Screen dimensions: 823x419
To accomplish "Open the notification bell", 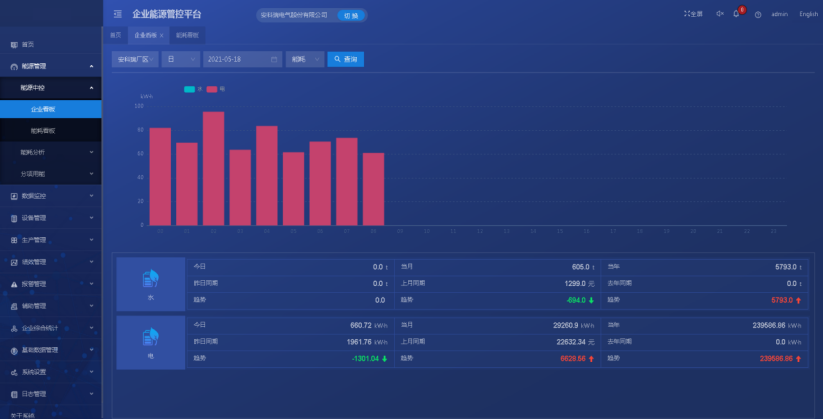I will click(736, 14).
